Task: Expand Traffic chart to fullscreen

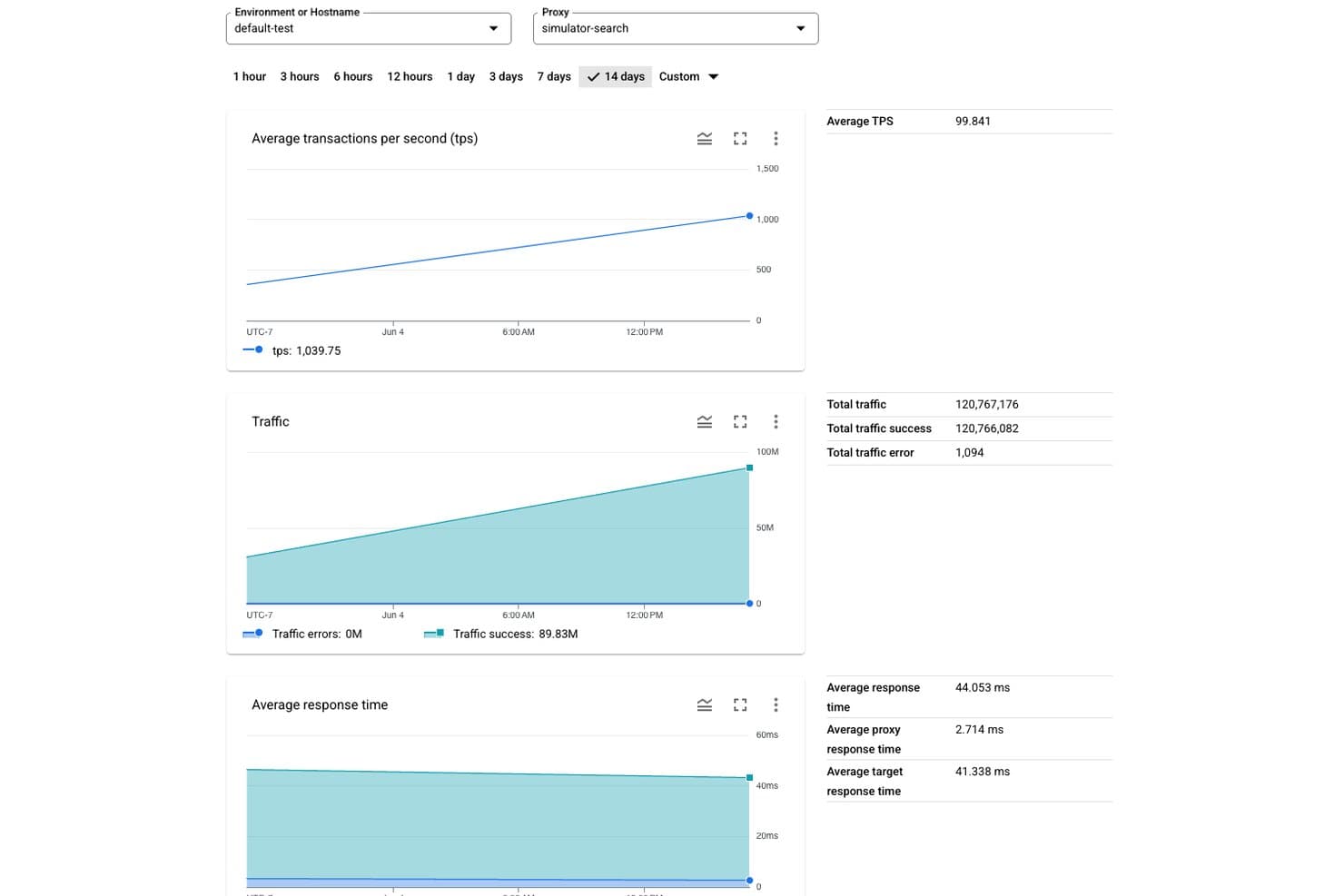Action: [740, 422]
